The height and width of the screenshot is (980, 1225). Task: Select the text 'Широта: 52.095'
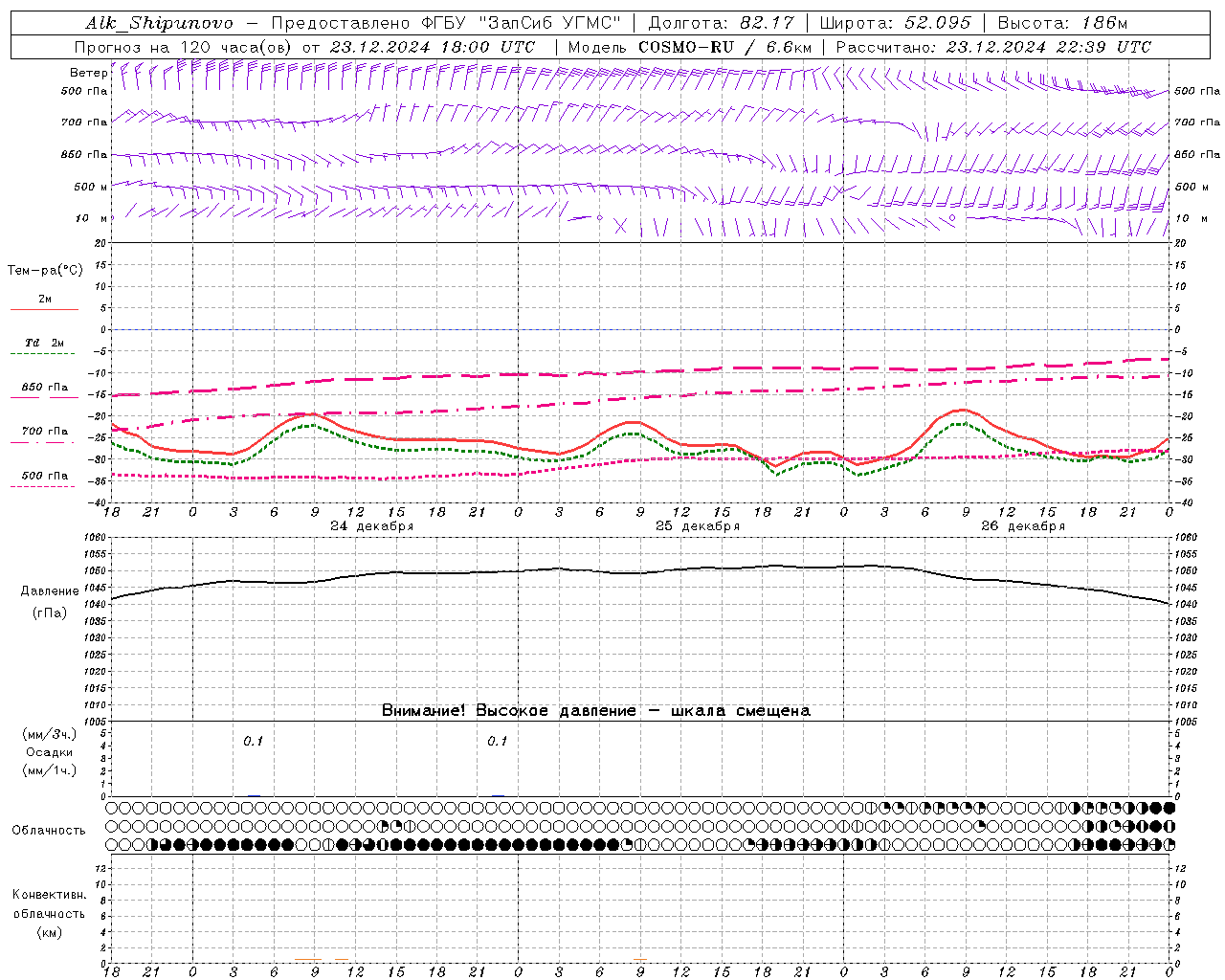tap(896, 23)
